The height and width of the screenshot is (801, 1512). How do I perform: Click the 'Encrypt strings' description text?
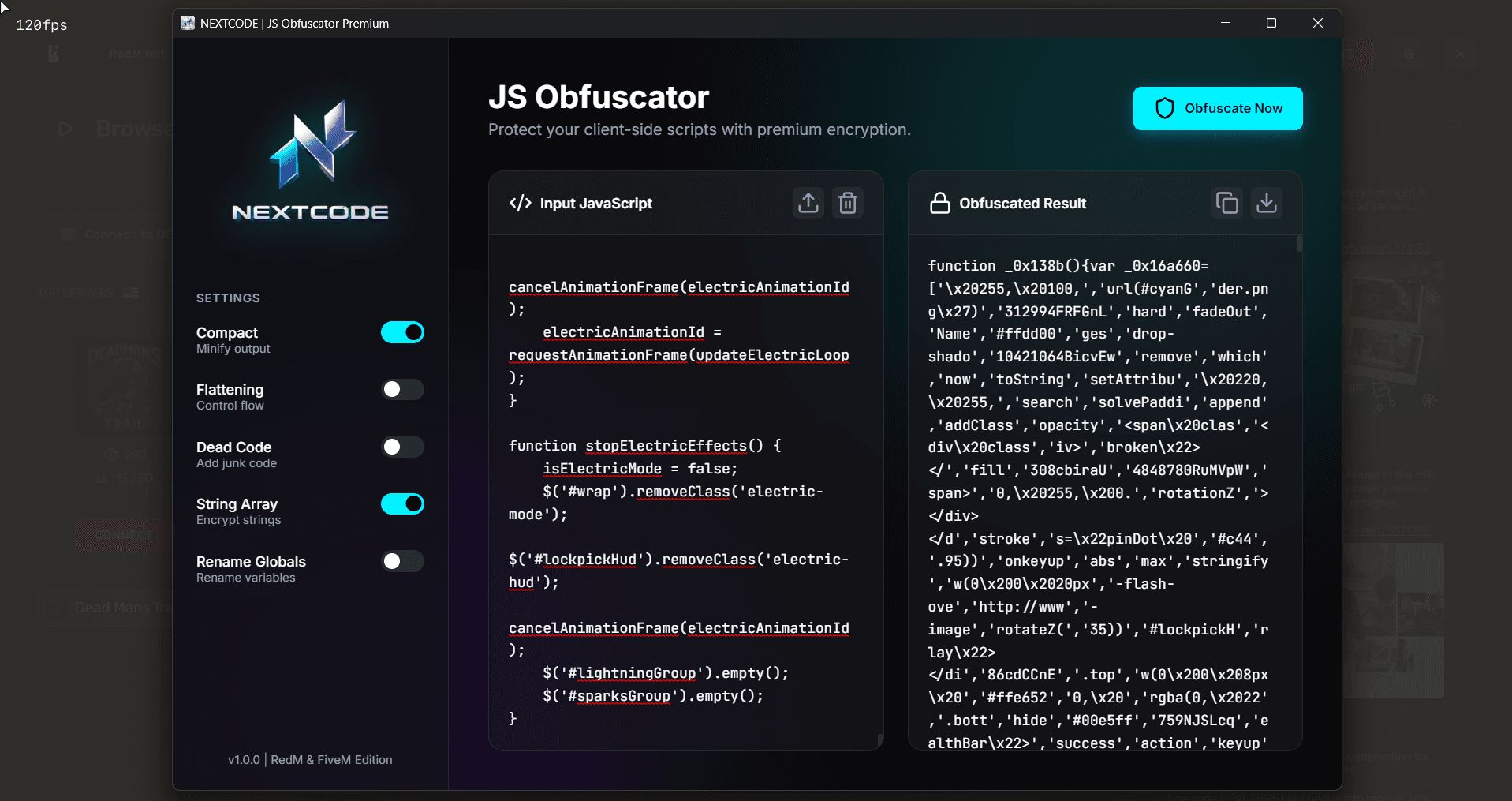(238, 520)
